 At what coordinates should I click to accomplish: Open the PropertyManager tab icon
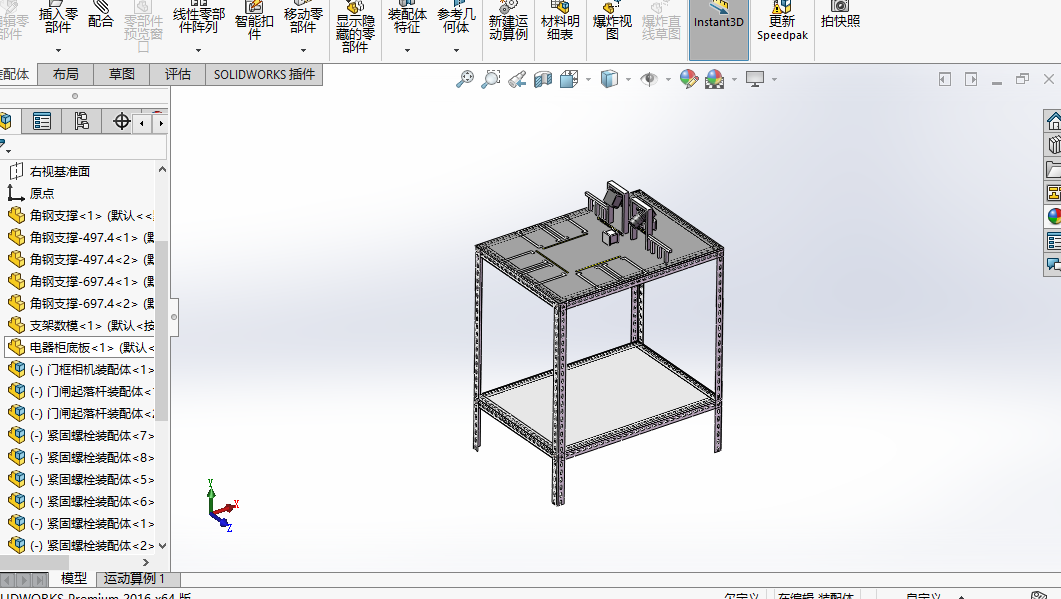pos(42,122)
